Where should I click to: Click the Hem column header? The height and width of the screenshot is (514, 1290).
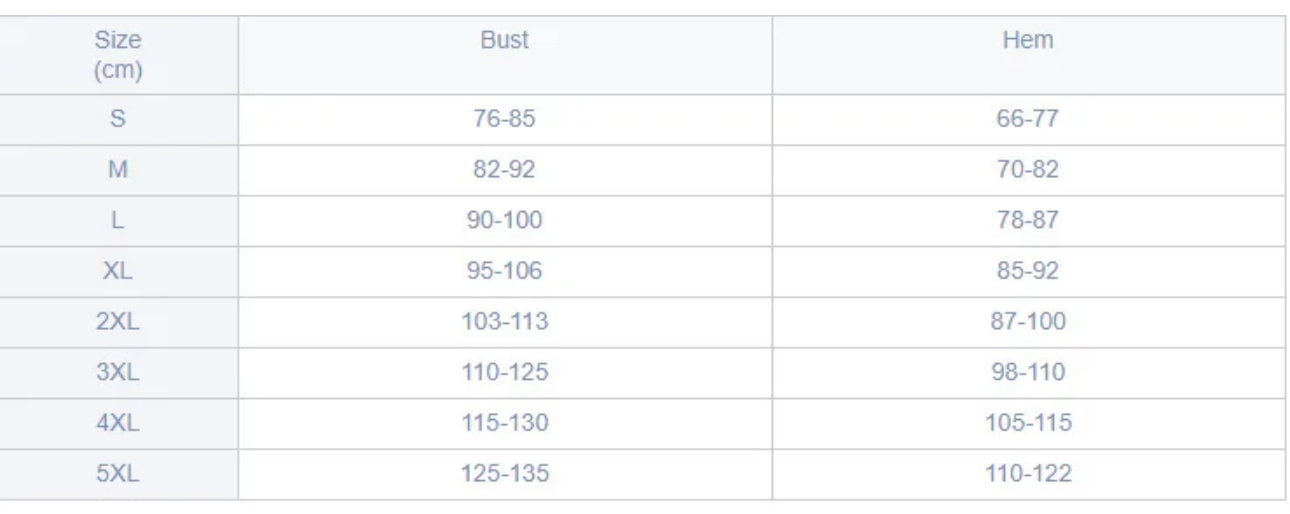[1027, 40]
